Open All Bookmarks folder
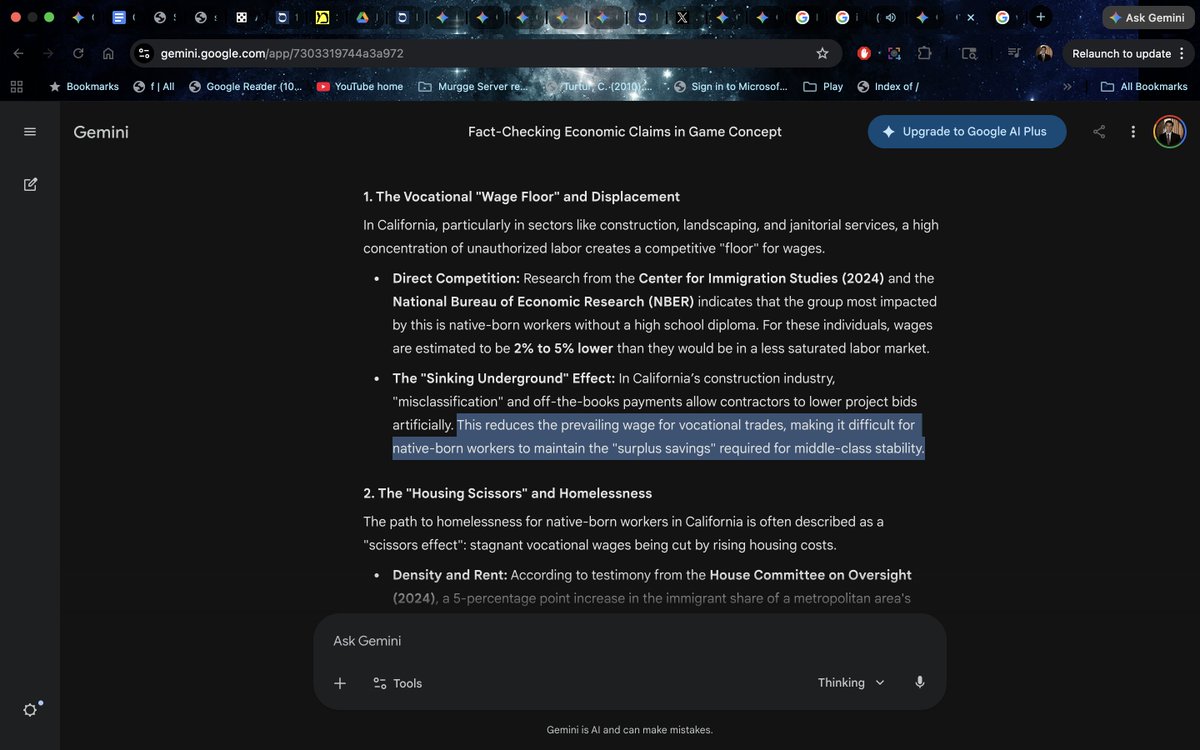The image size is (1200, 750). click(1143, 87)
